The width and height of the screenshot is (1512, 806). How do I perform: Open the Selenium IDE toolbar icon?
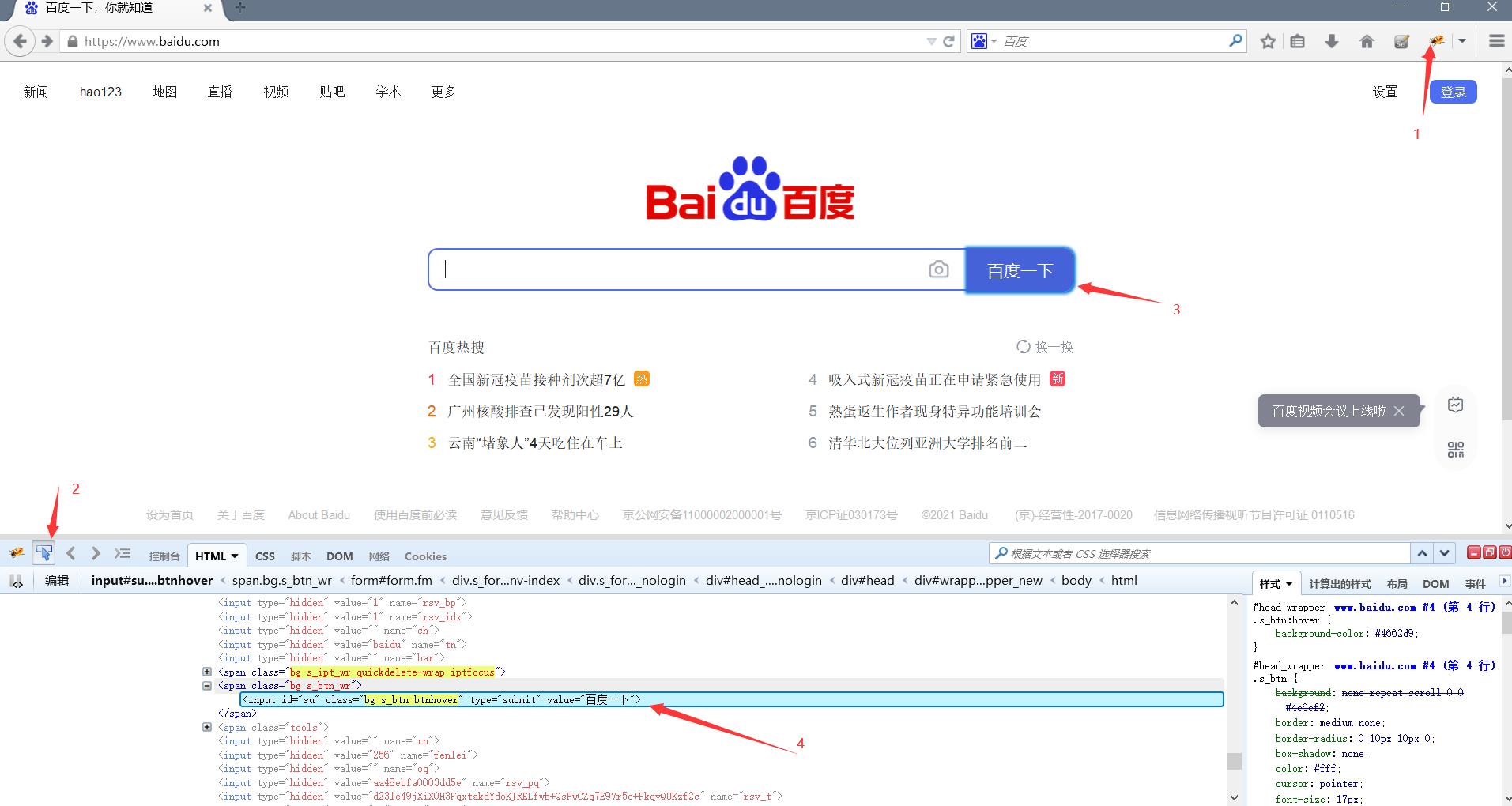(1401, 41)
